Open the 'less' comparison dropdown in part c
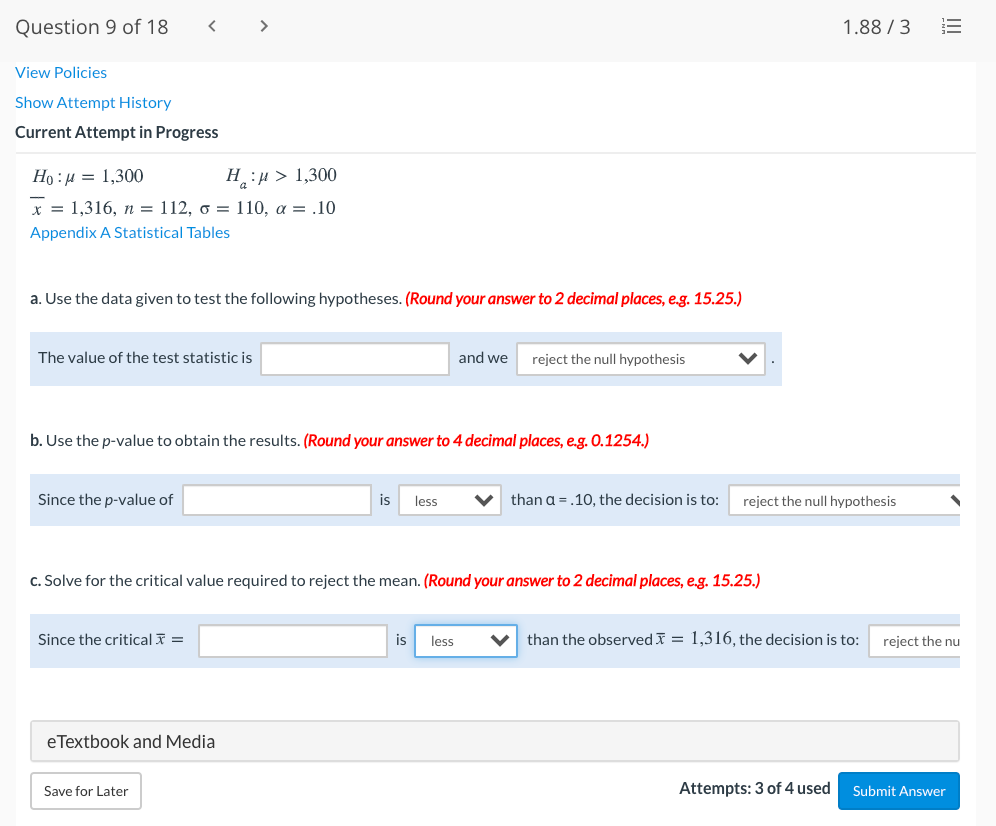Screen dimensions: 996x826 [x=465, y=640]
